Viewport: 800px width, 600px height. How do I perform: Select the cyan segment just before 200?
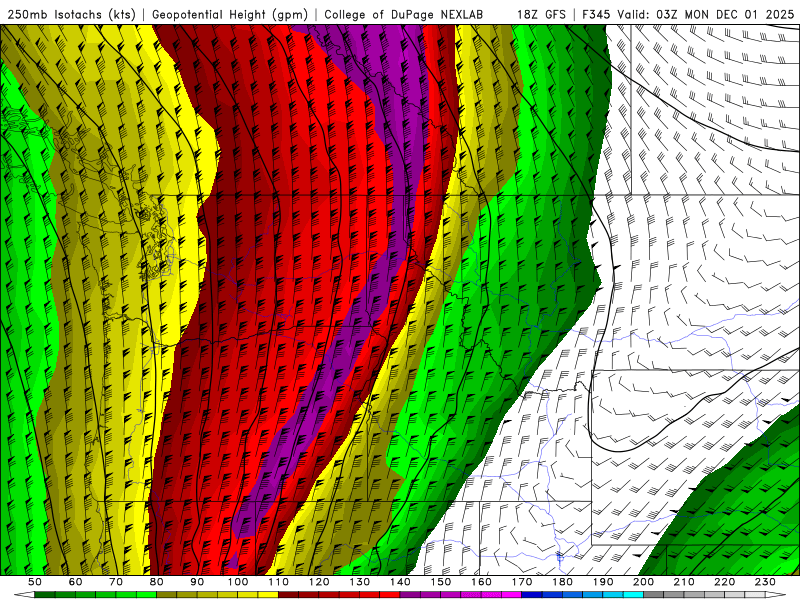pos(633,595)
